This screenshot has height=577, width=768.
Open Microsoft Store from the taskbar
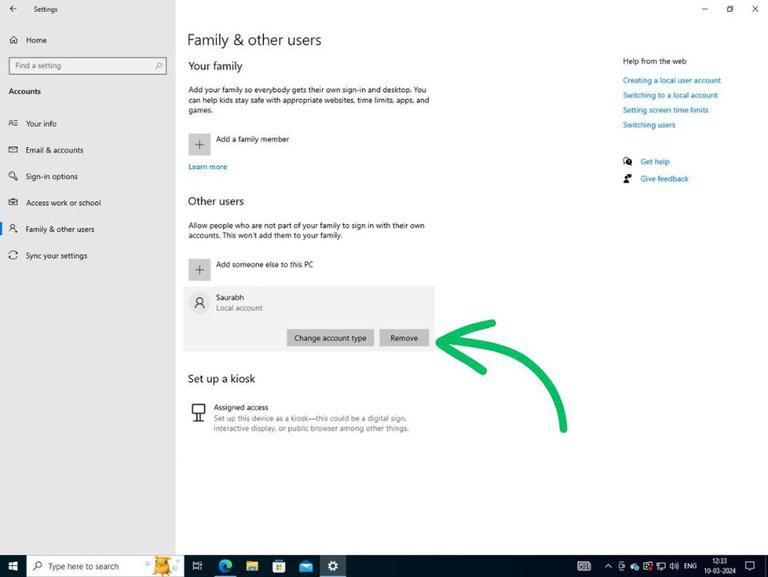[279, 566]
